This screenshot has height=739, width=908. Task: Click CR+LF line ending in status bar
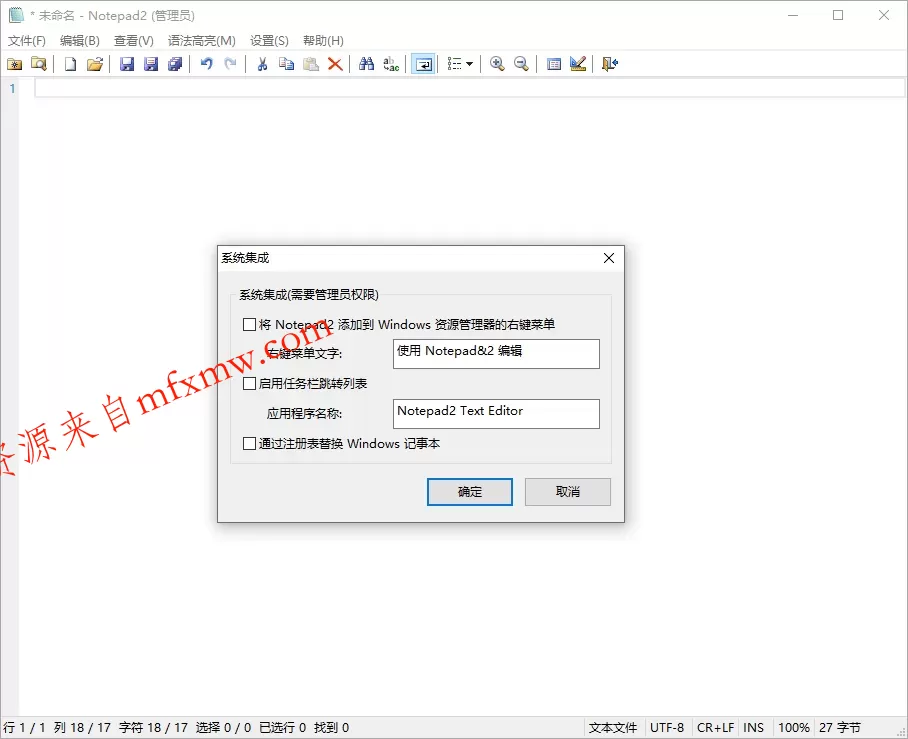(x=715, y=728)
